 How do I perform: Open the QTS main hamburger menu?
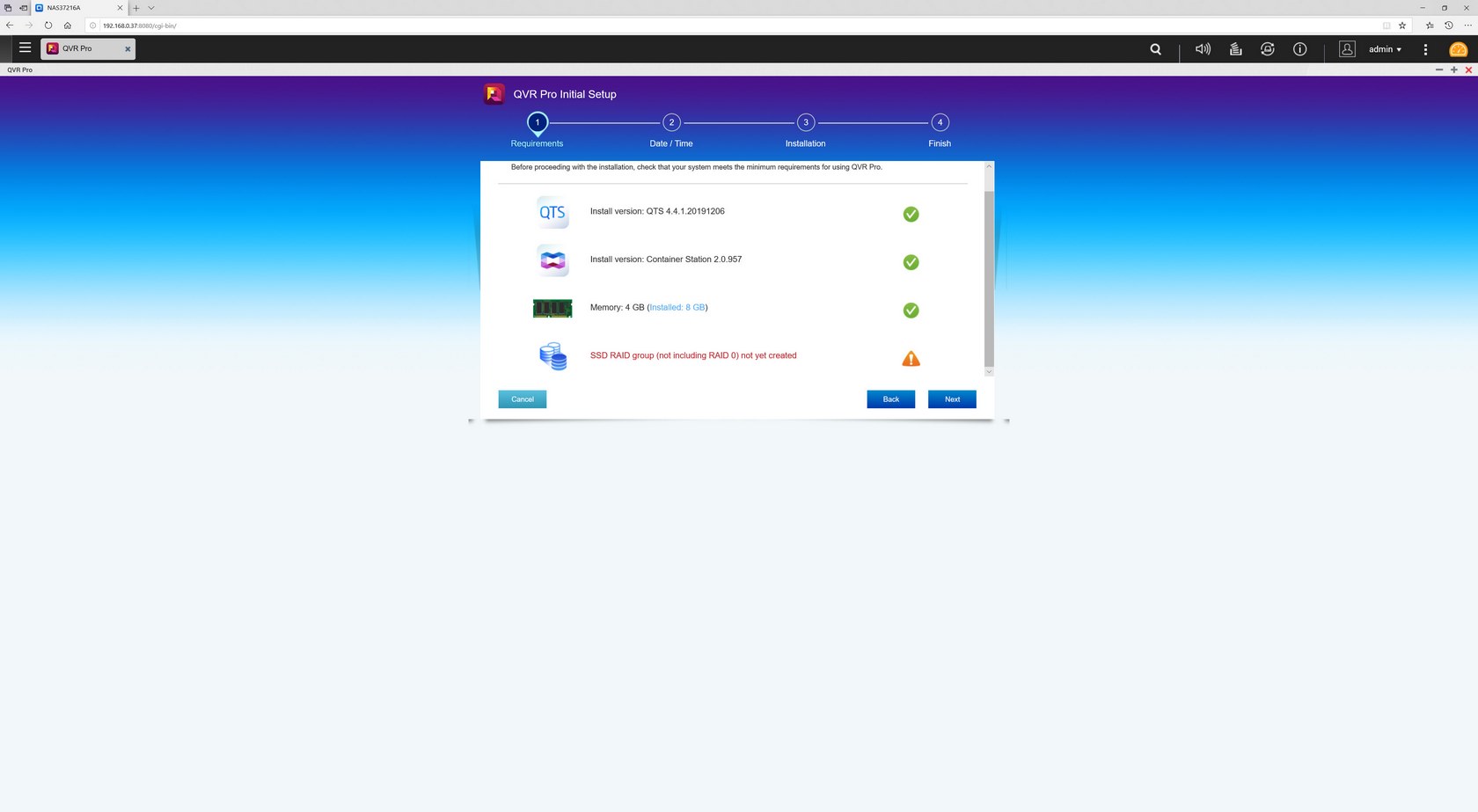(25, 48)
